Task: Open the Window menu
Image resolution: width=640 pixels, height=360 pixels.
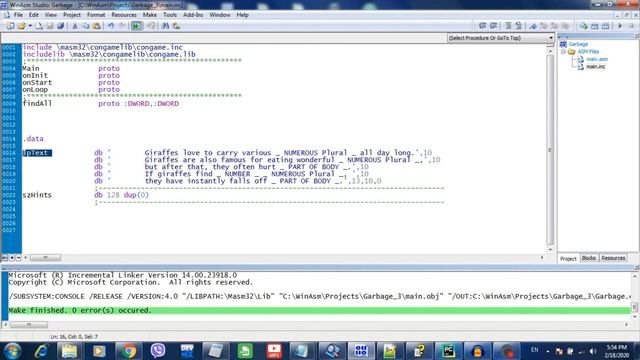Action: point(220,15)
